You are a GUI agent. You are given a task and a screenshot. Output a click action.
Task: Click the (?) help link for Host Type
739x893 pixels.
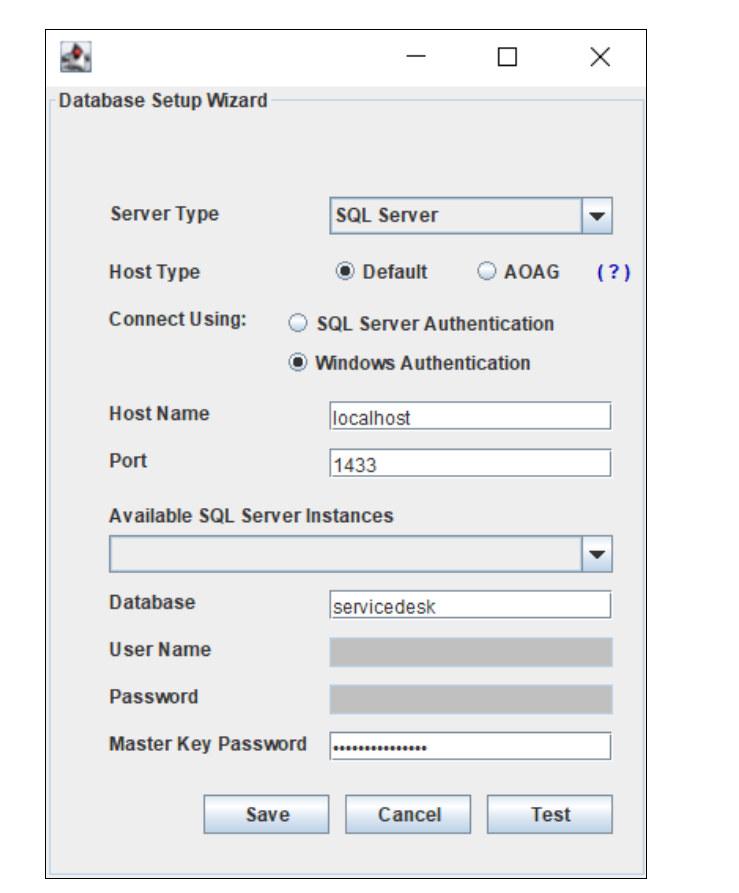613,272
